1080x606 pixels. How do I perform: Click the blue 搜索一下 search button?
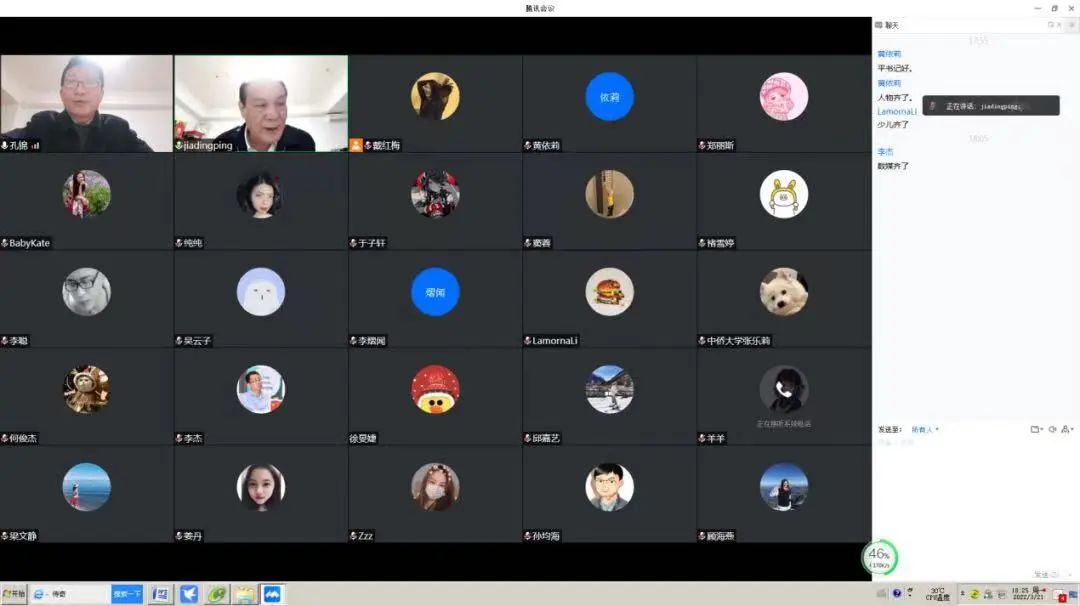pyautogui.click(x=127, y=594)
